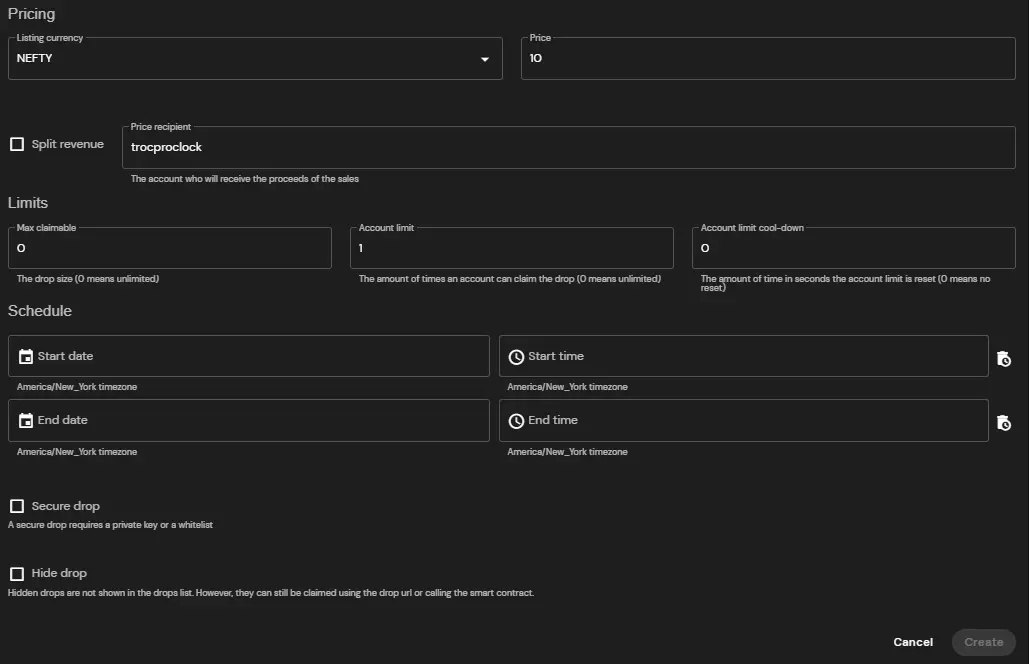Click the clock icon in End time
Screen dimensions: 1029x664
click(x=516, y=421)
